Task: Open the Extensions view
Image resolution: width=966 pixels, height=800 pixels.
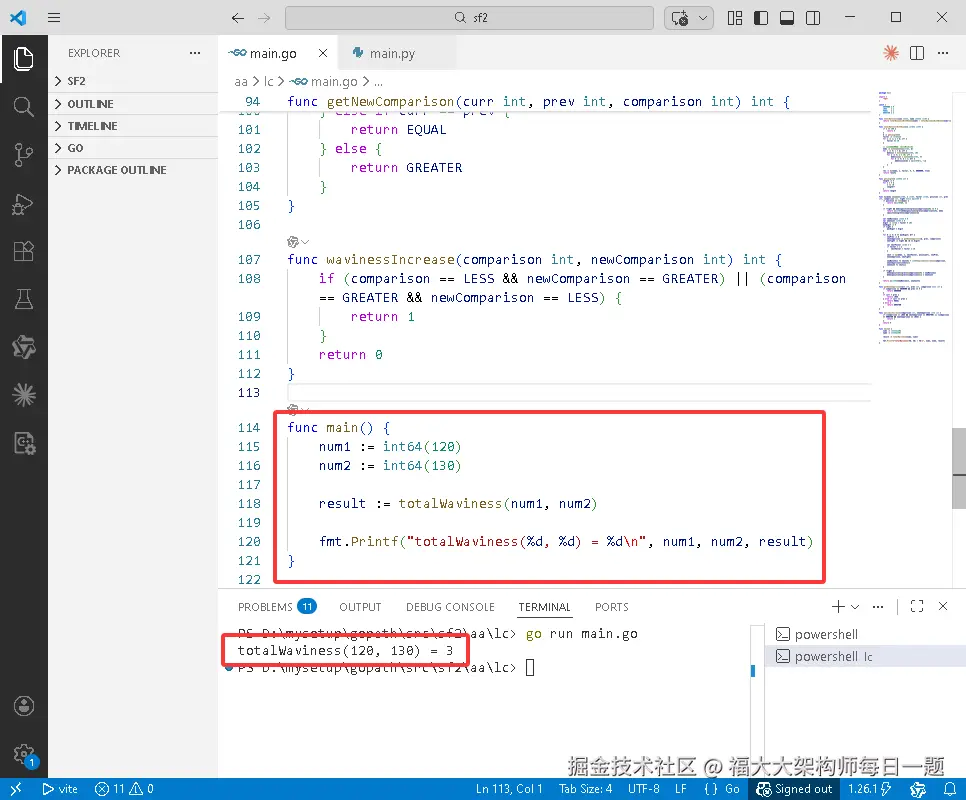Action: tap(23, 251)
